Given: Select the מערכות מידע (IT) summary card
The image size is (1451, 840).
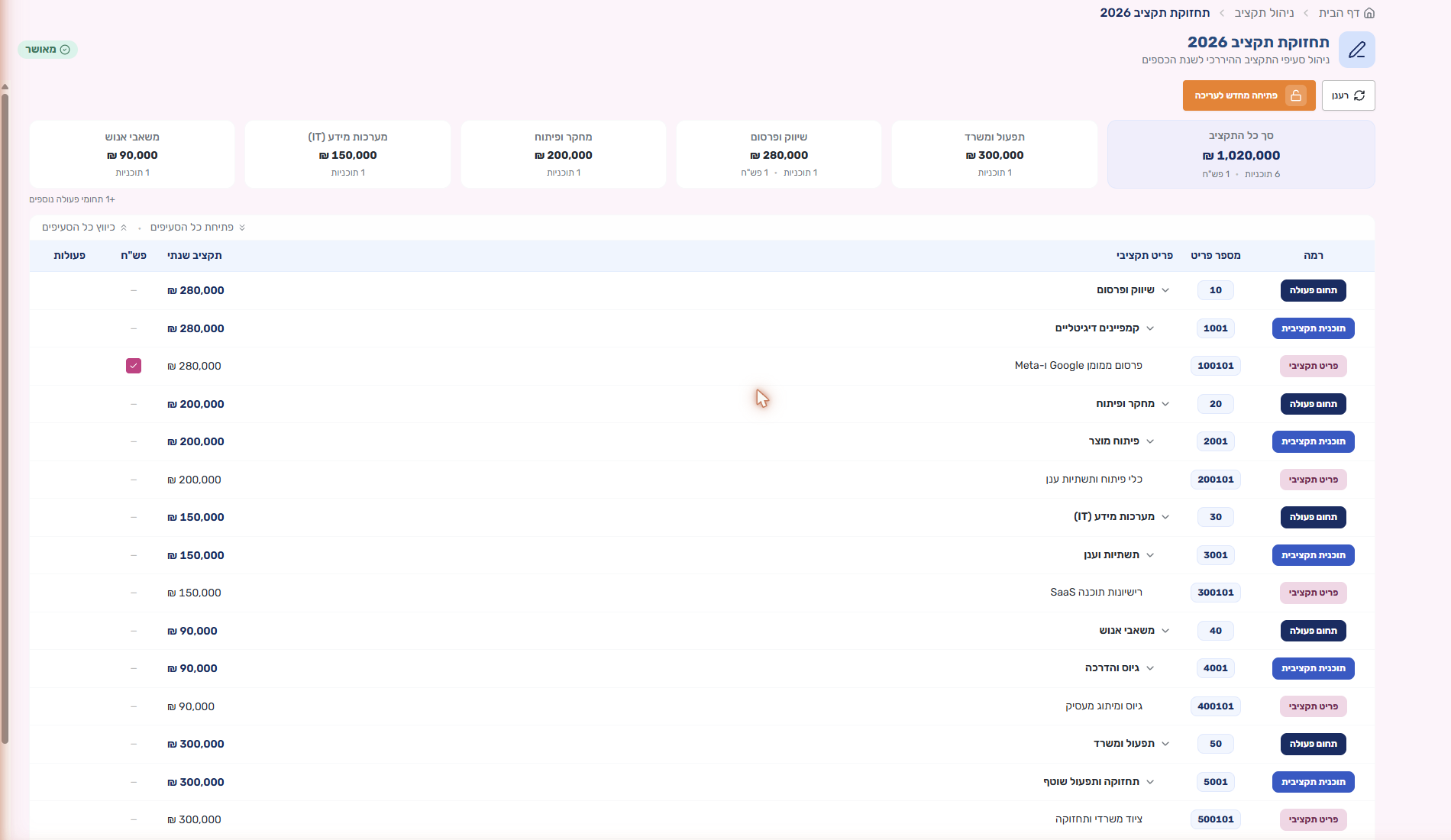Looking at the screenshot, I should tap(347, 154).
